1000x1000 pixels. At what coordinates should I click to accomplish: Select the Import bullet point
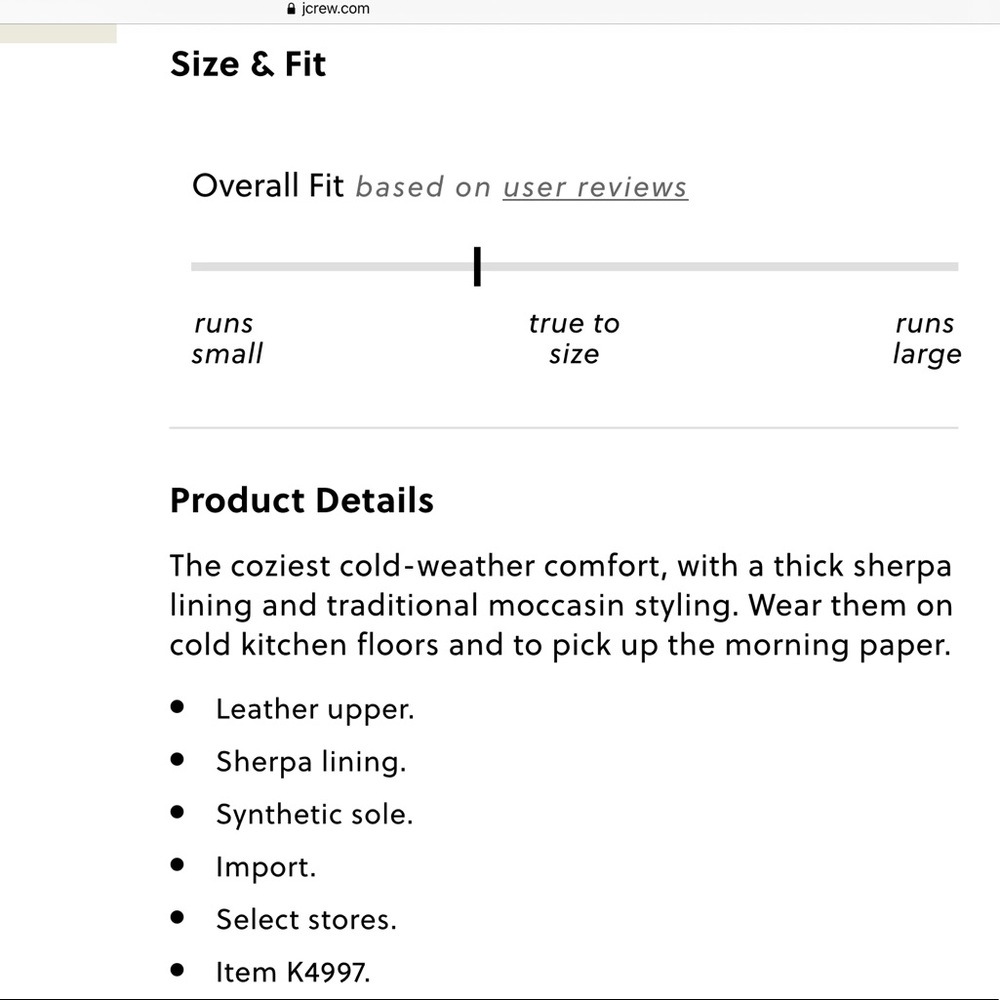(x=266, y=867)
